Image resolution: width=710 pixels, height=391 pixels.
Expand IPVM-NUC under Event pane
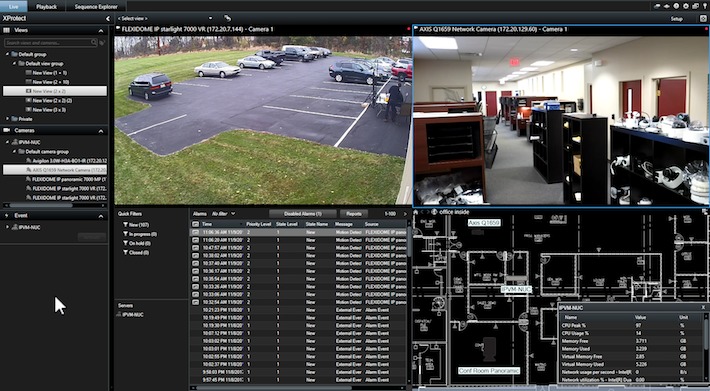[x=7, y=227]
